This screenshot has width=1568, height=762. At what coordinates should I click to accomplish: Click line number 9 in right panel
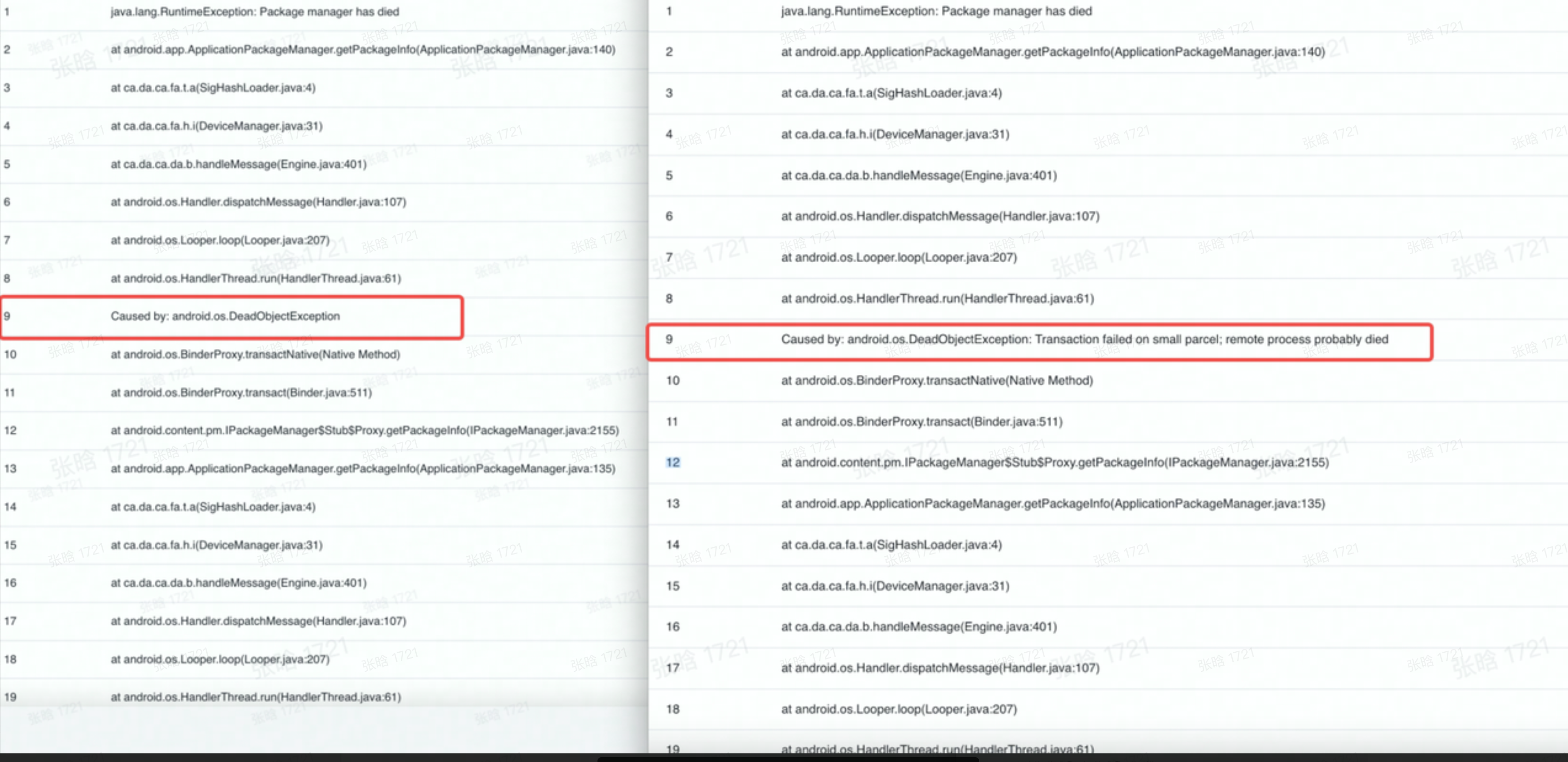(x=669, y=339)
